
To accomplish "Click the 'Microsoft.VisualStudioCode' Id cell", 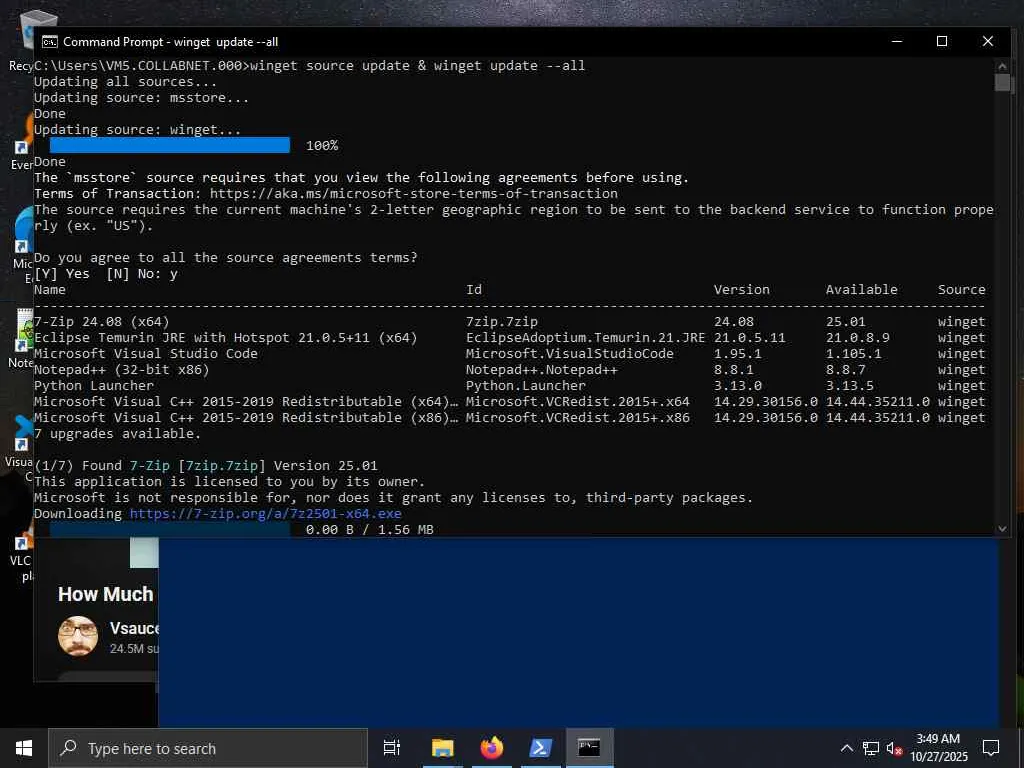I will tap(569, 353).
